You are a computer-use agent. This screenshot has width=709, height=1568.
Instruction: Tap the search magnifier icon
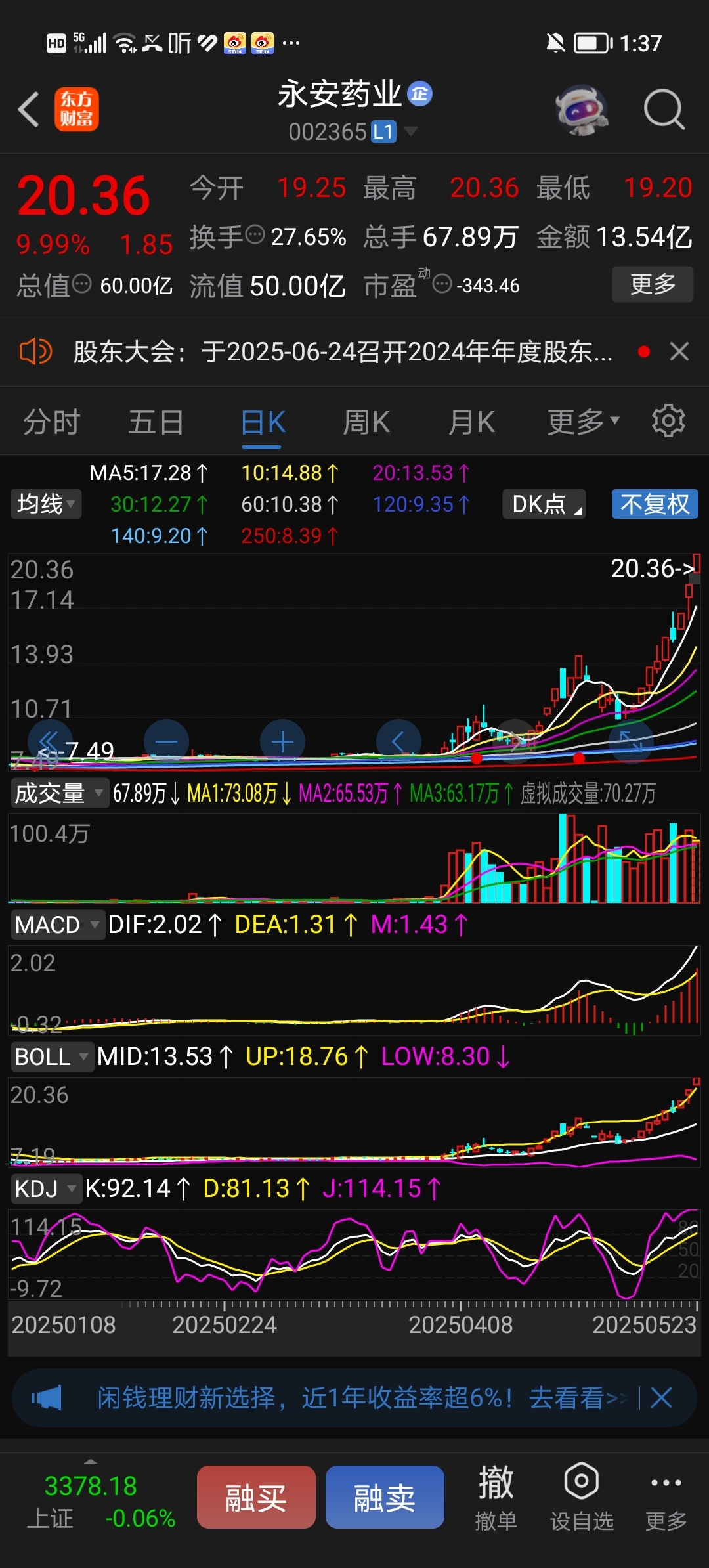664,109
